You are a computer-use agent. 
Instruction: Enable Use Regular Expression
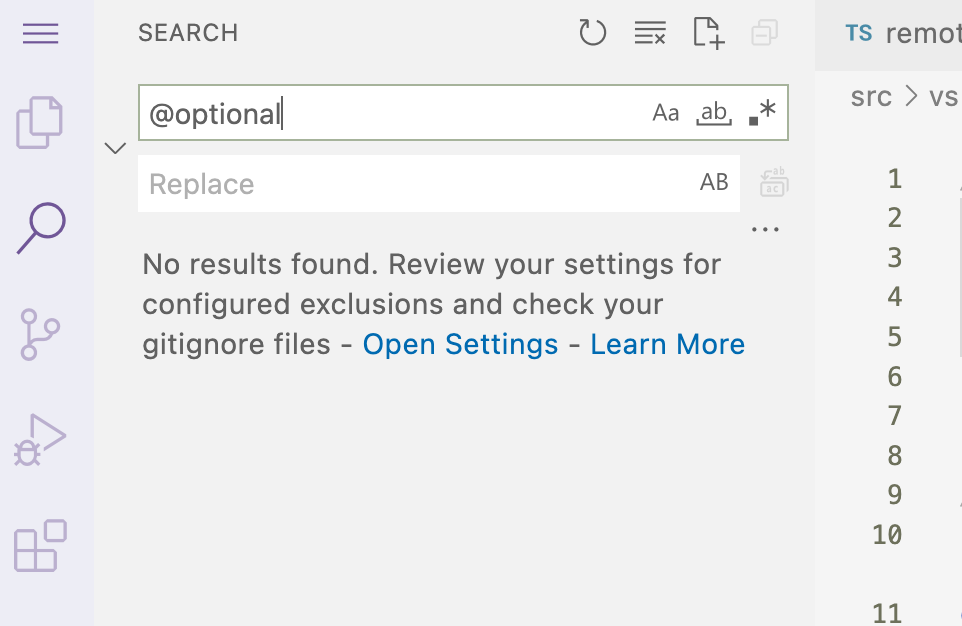[x=761, y=112]
